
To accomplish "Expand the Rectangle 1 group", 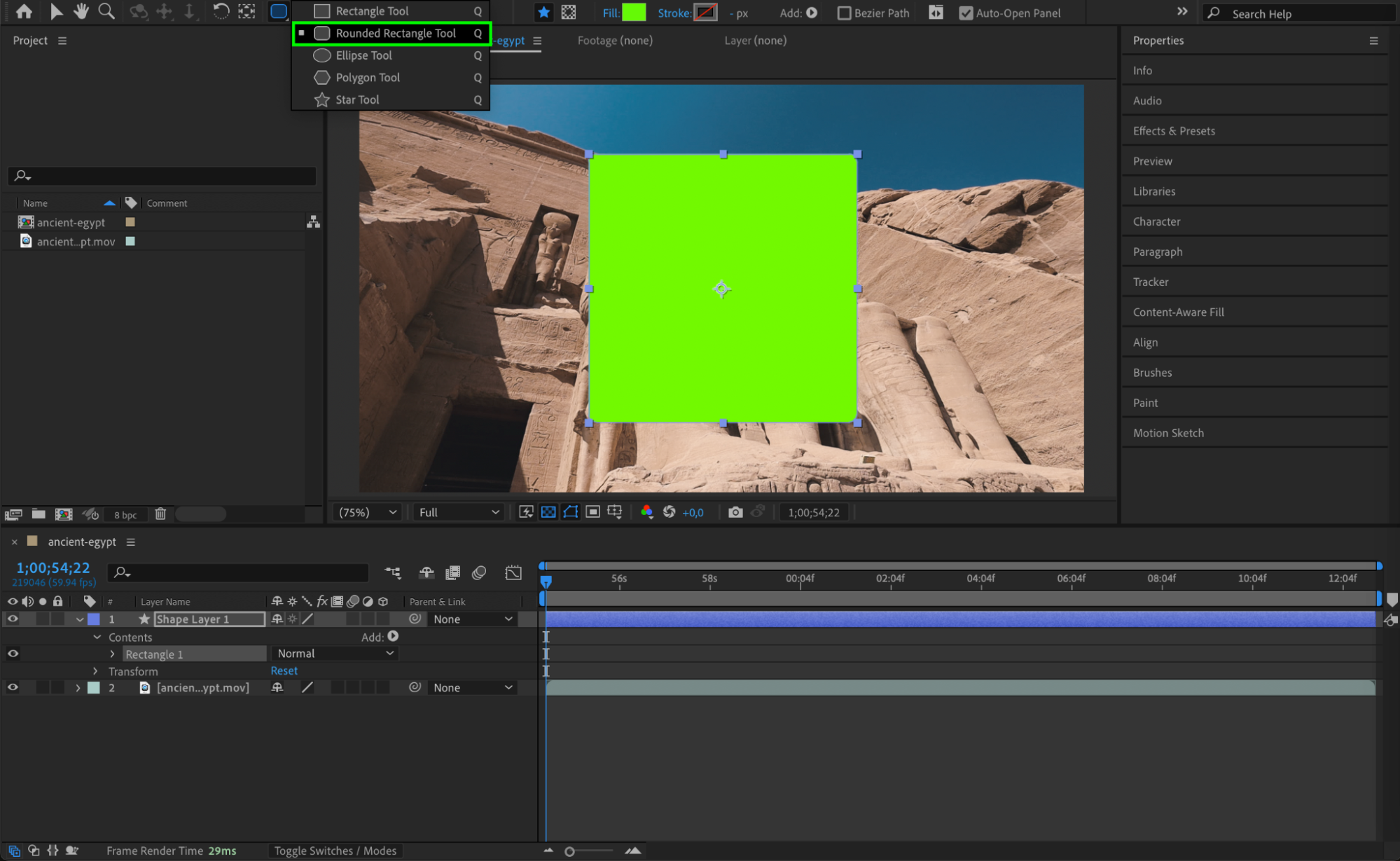I will tap(112, 654).
